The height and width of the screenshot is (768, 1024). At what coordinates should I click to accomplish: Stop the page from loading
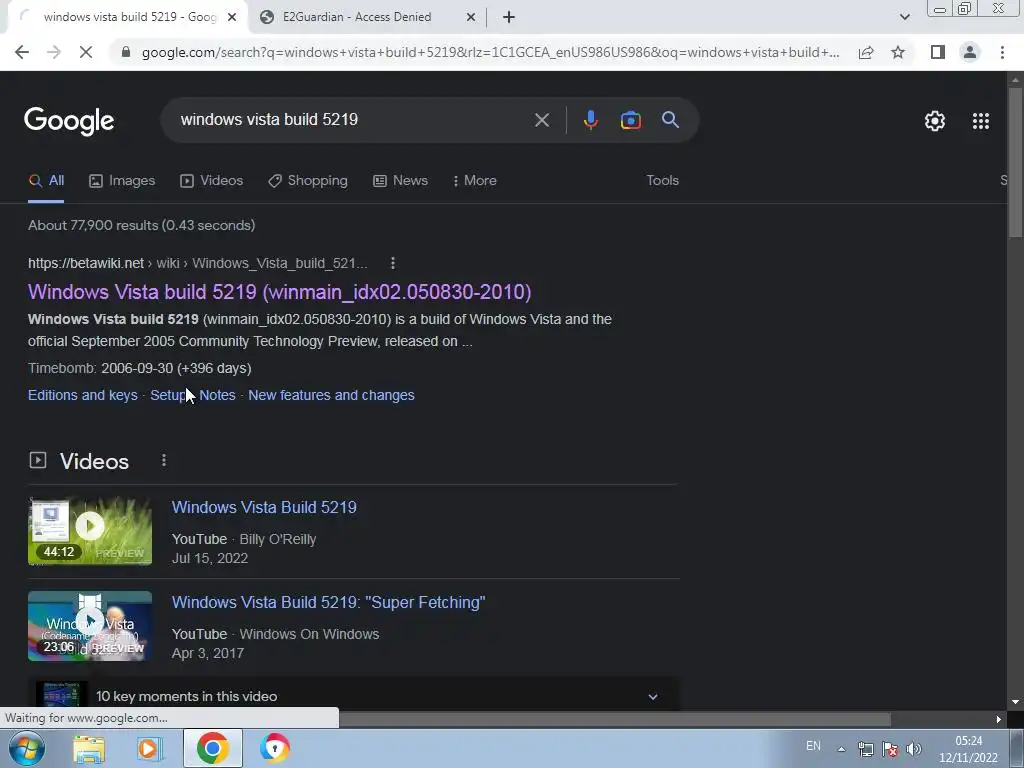(86, 52)
